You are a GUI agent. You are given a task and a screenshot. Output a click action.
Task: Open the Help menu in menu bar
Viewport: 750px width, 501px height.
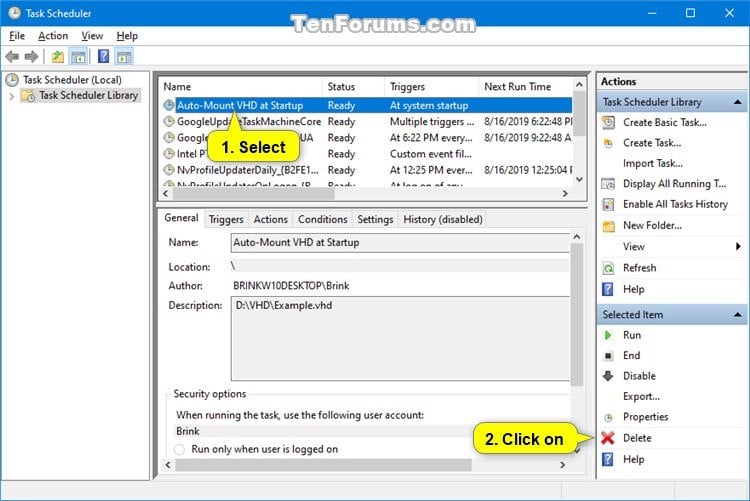point(127,36)
